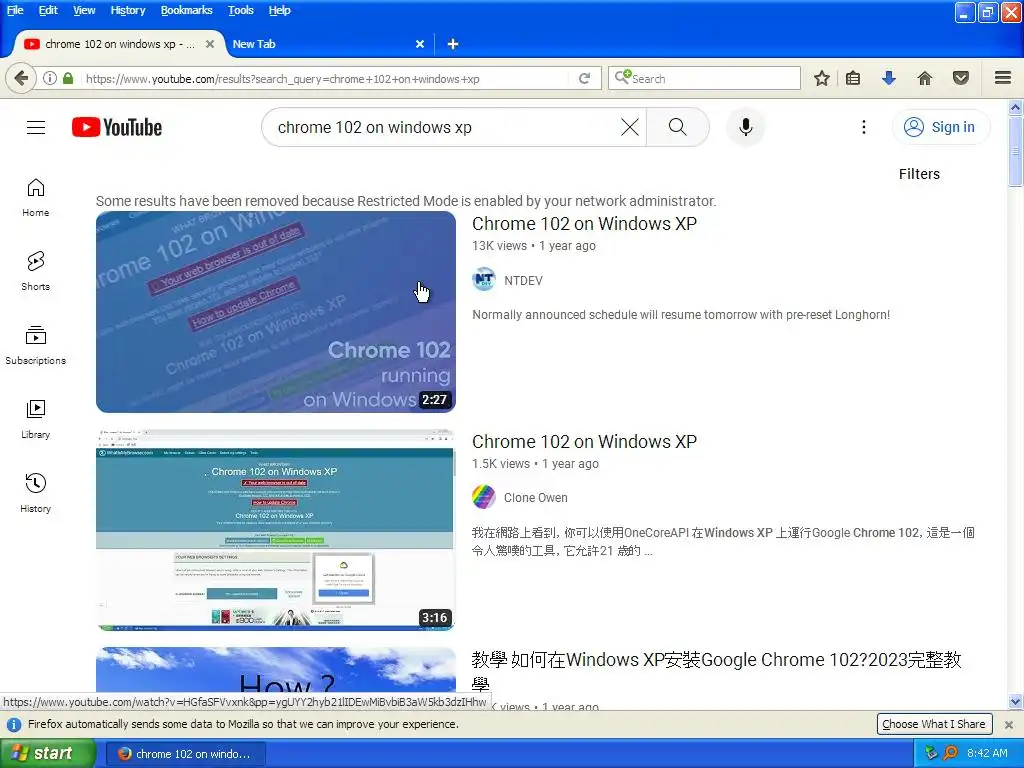
Task: Click into the YouTube search text field
Action: click(x=444, y=127)
